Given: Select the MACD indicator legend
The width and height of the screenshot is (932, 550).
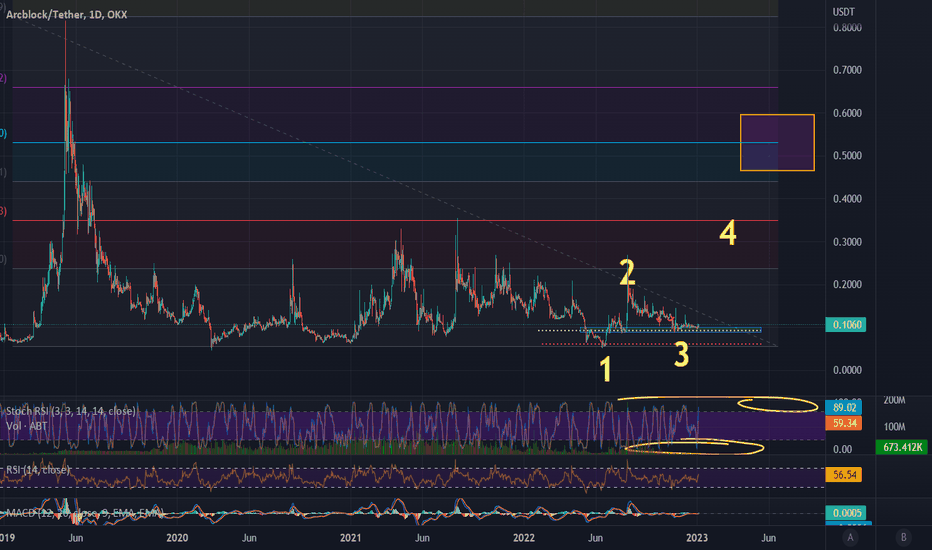Looking at the screenshot, I should pyautogui.click(x=83, y=513).
